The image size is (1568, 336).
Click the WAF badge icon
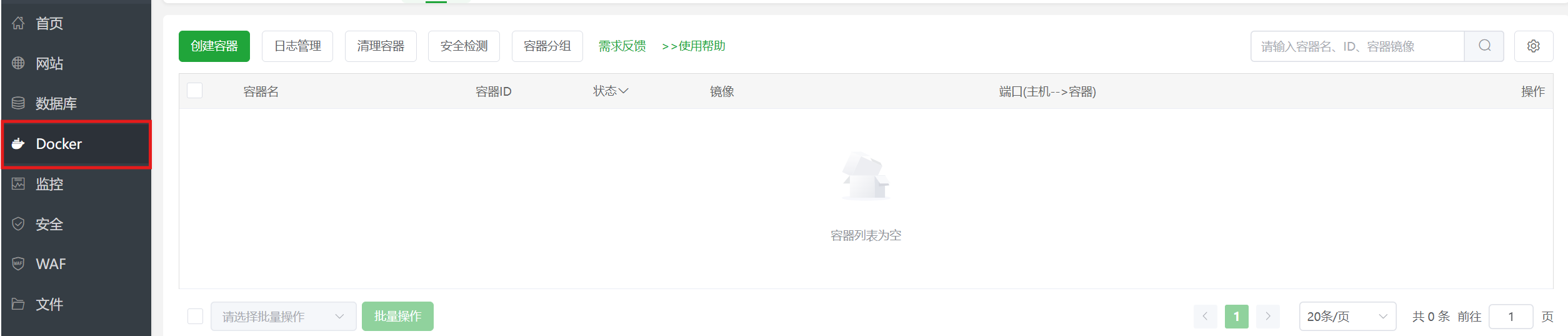click(18, 263)
